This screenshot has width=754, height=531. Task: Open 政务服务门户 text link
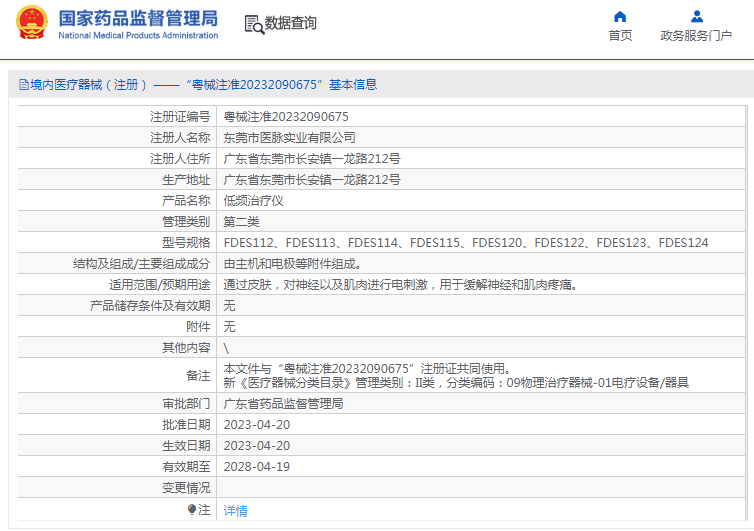tap(696, 36)
